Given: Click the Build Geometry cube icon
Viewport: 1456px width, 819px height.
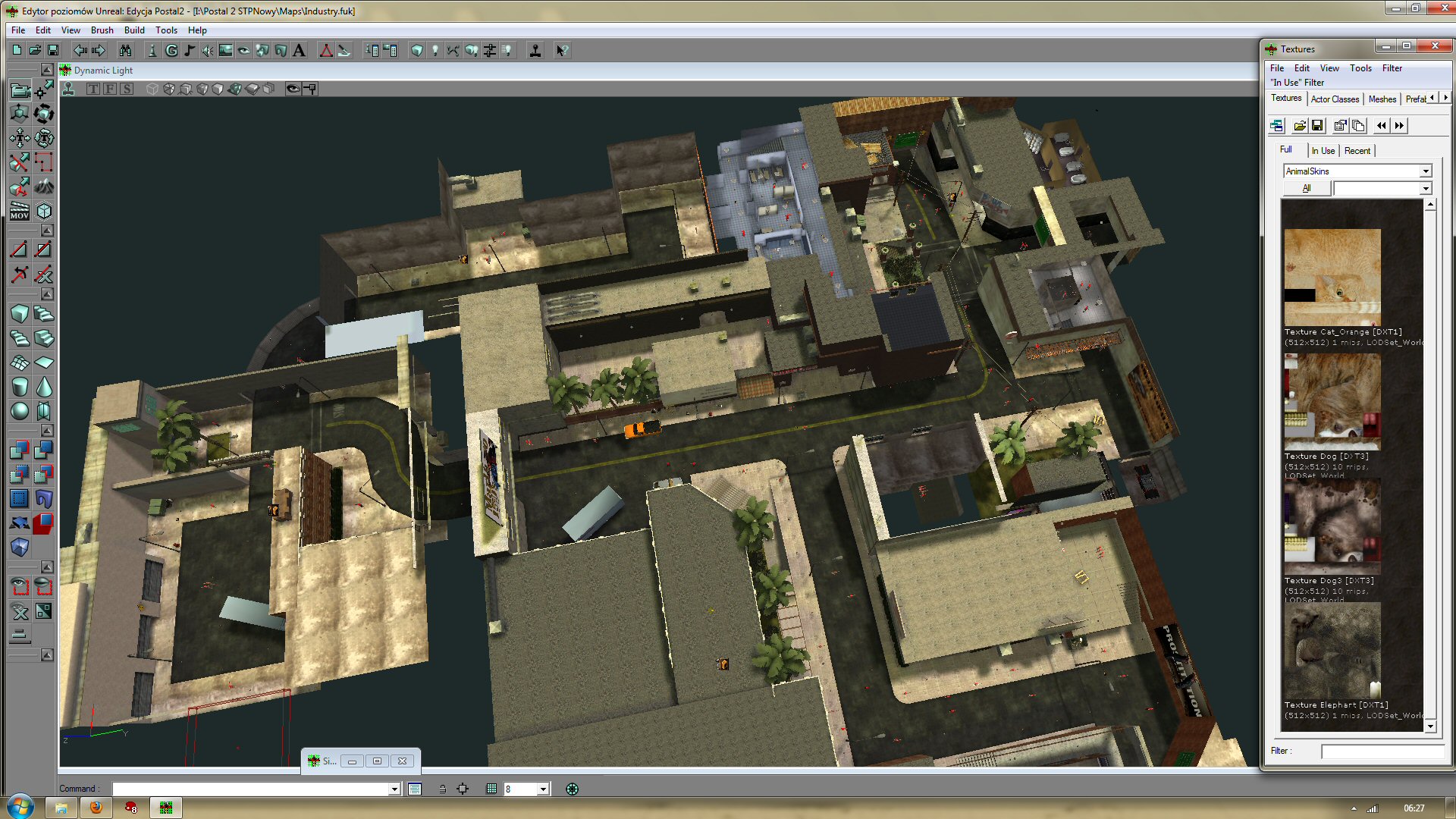Looking at the screenshot, I should [417, 50].
